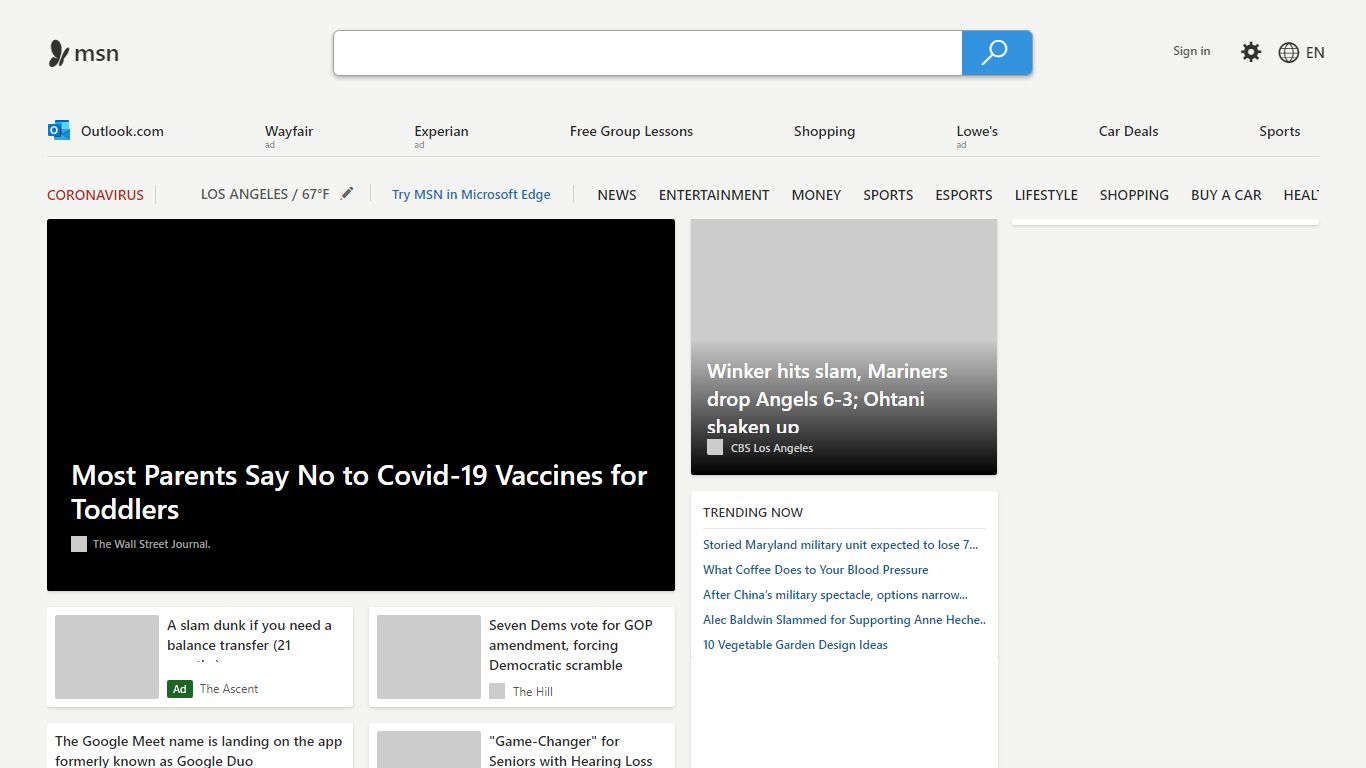This screenshot has height=768, width=1366.
Task: Click the Sign in link
Action: tap(1191, 51)
